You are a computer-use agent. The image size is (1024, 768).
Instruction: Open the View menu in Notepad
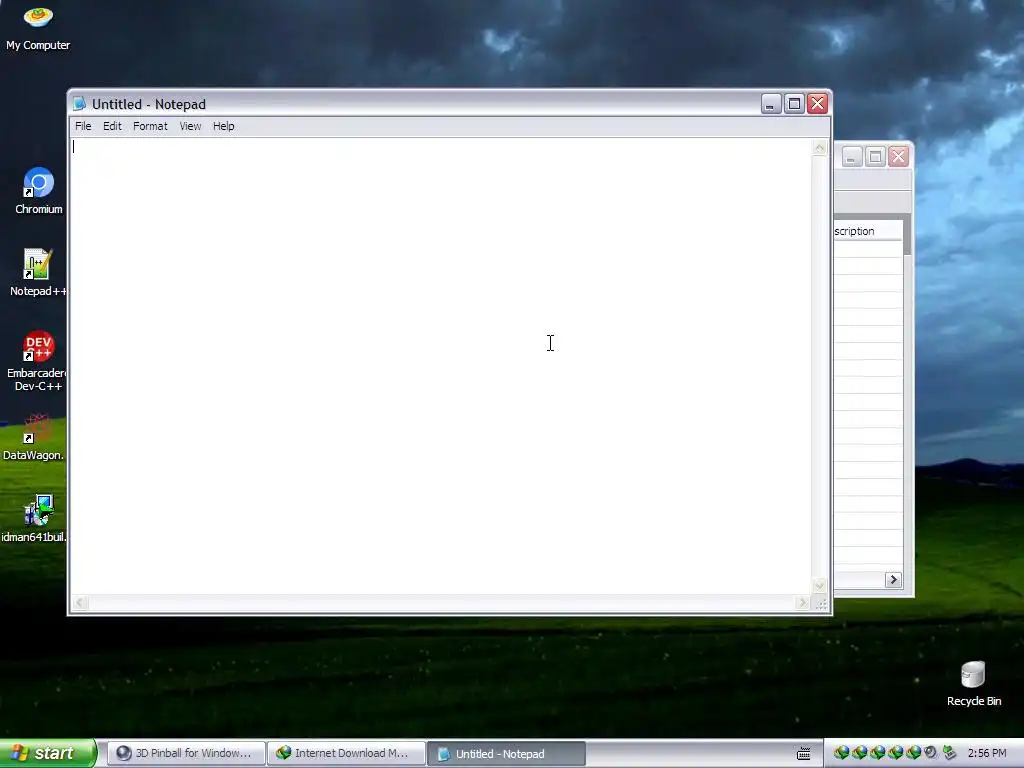coord(190,126)
